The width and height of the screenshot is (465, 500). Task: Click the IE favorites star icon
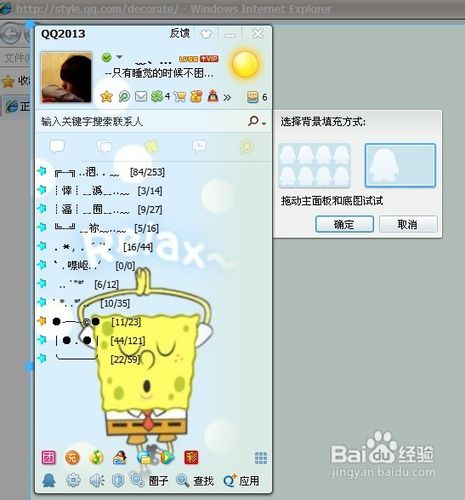point(8,81)
